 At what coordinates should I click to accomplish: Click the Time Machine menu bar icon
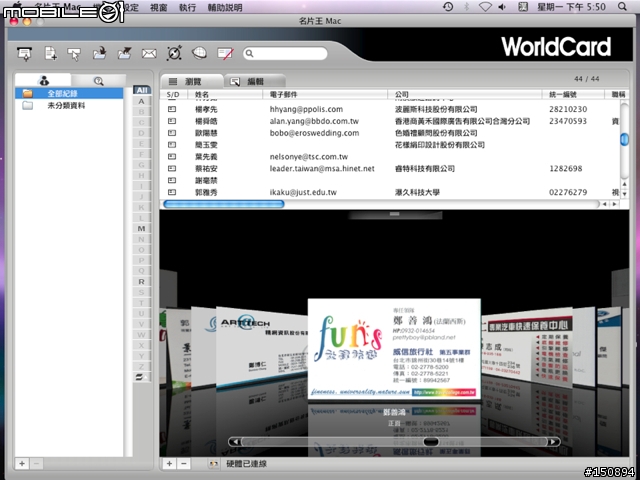[448, 7]
